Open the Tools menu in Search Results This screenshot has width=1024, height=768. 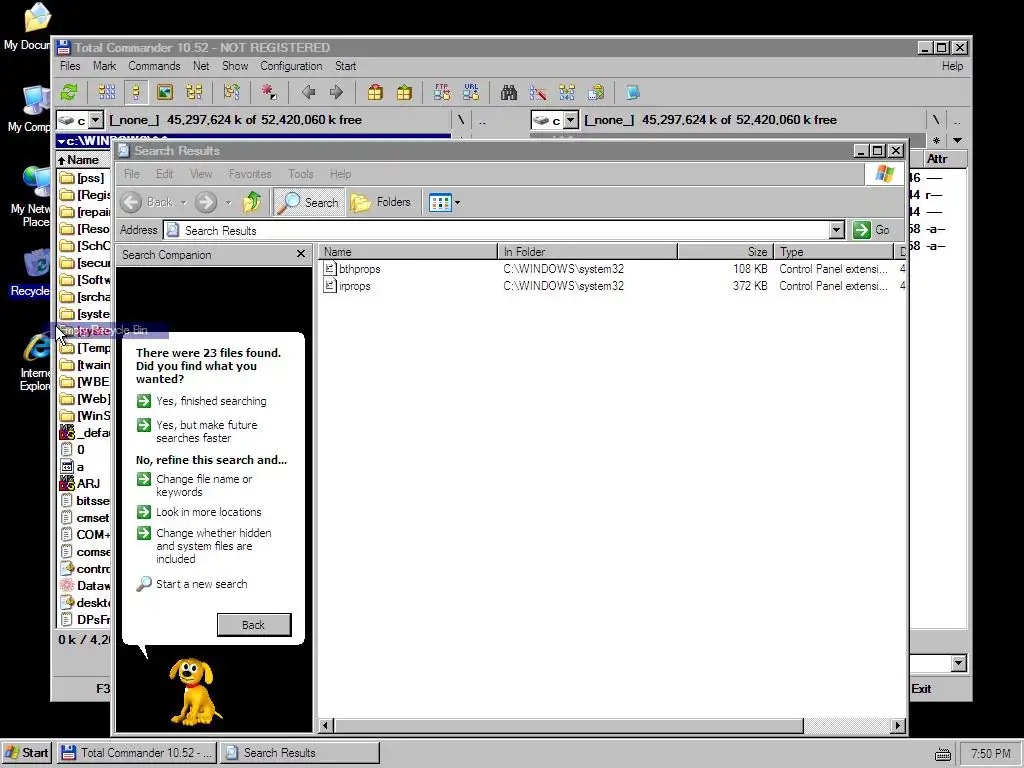pos(301,174)
